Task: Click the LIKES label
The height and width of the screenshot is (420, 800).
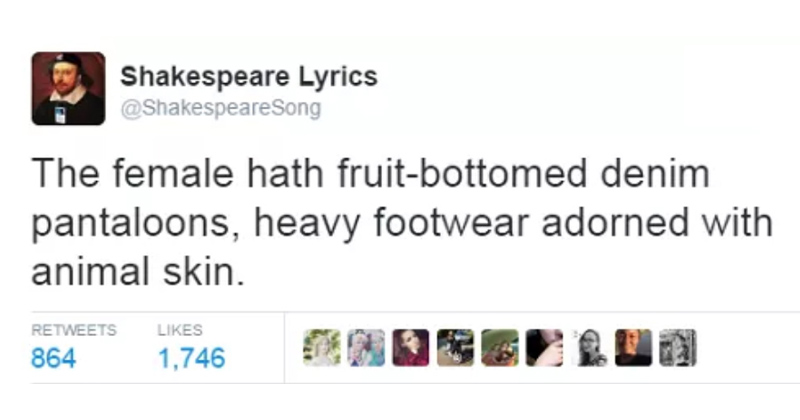Action: point(180,329)
